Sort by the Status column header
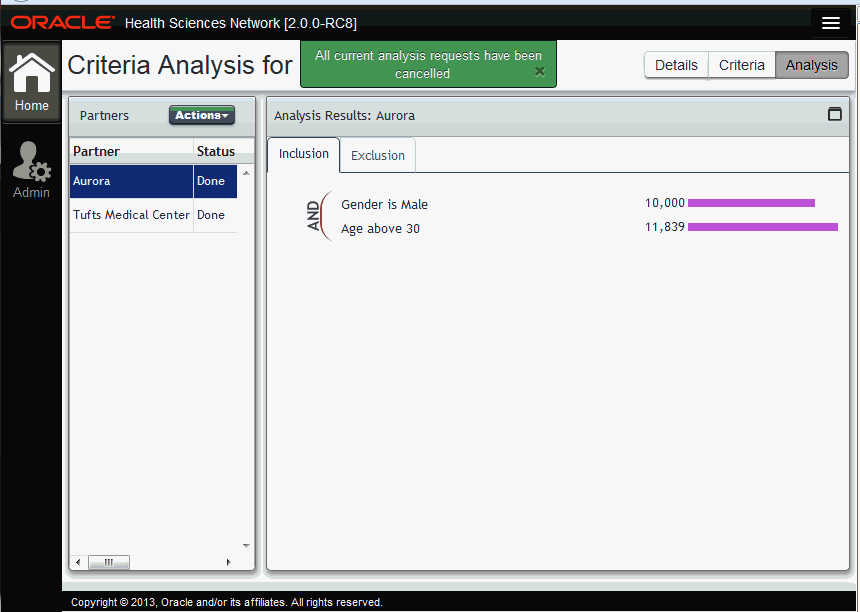This screenshot has height=612, width=860. pyautogui.click(x=216, y=151)
